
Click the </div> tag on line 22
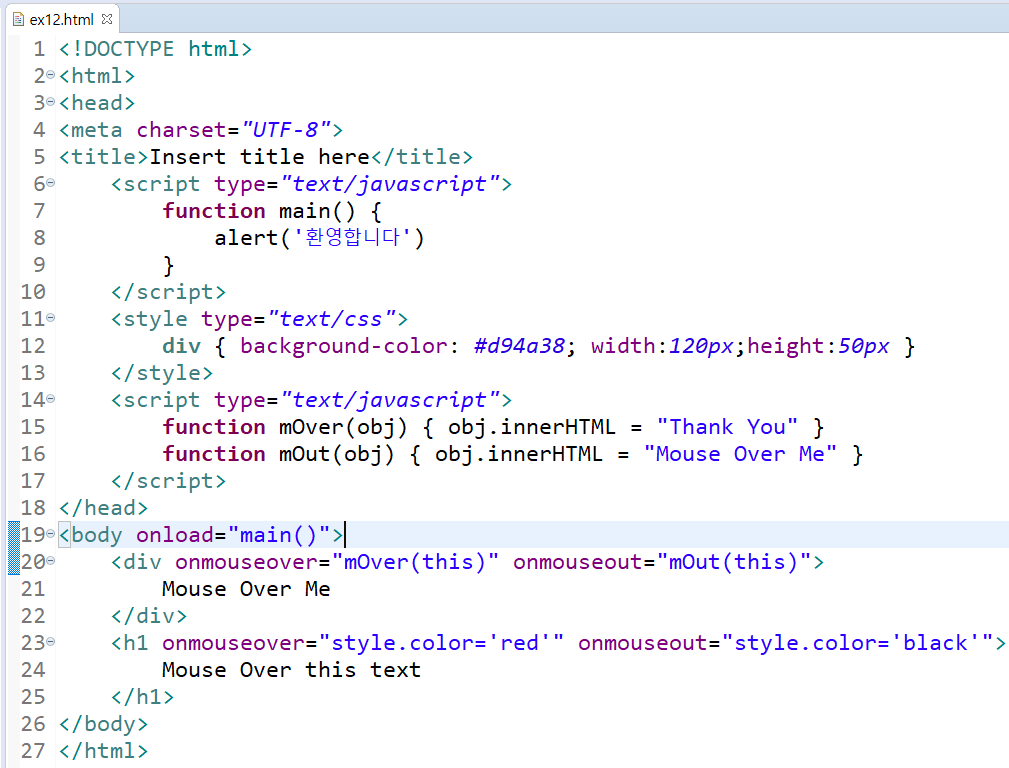[149, 616]
